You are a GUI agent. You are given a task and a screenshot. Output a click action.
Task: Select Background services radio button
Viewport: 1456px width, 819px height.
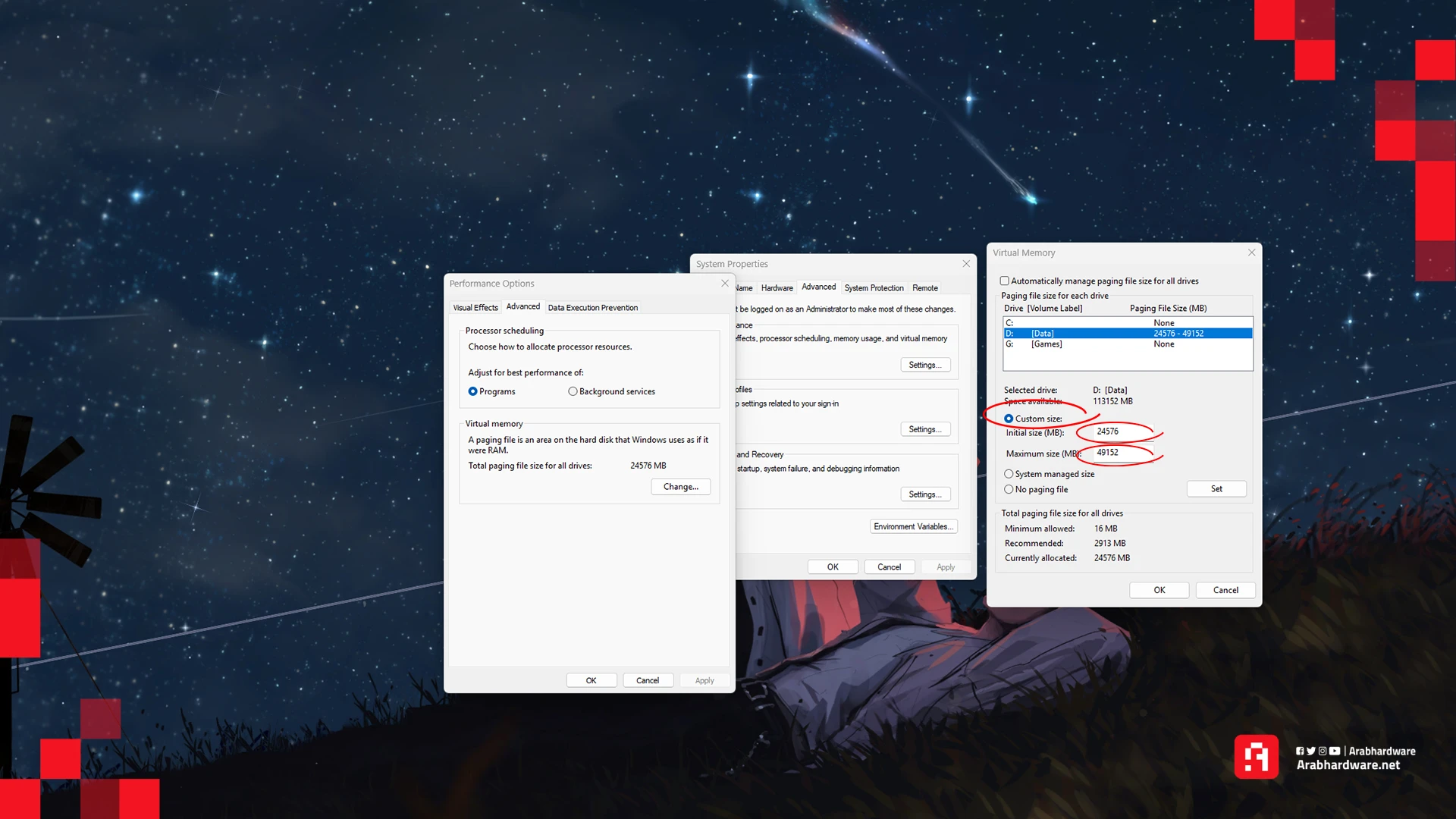(x=573, y=391)
